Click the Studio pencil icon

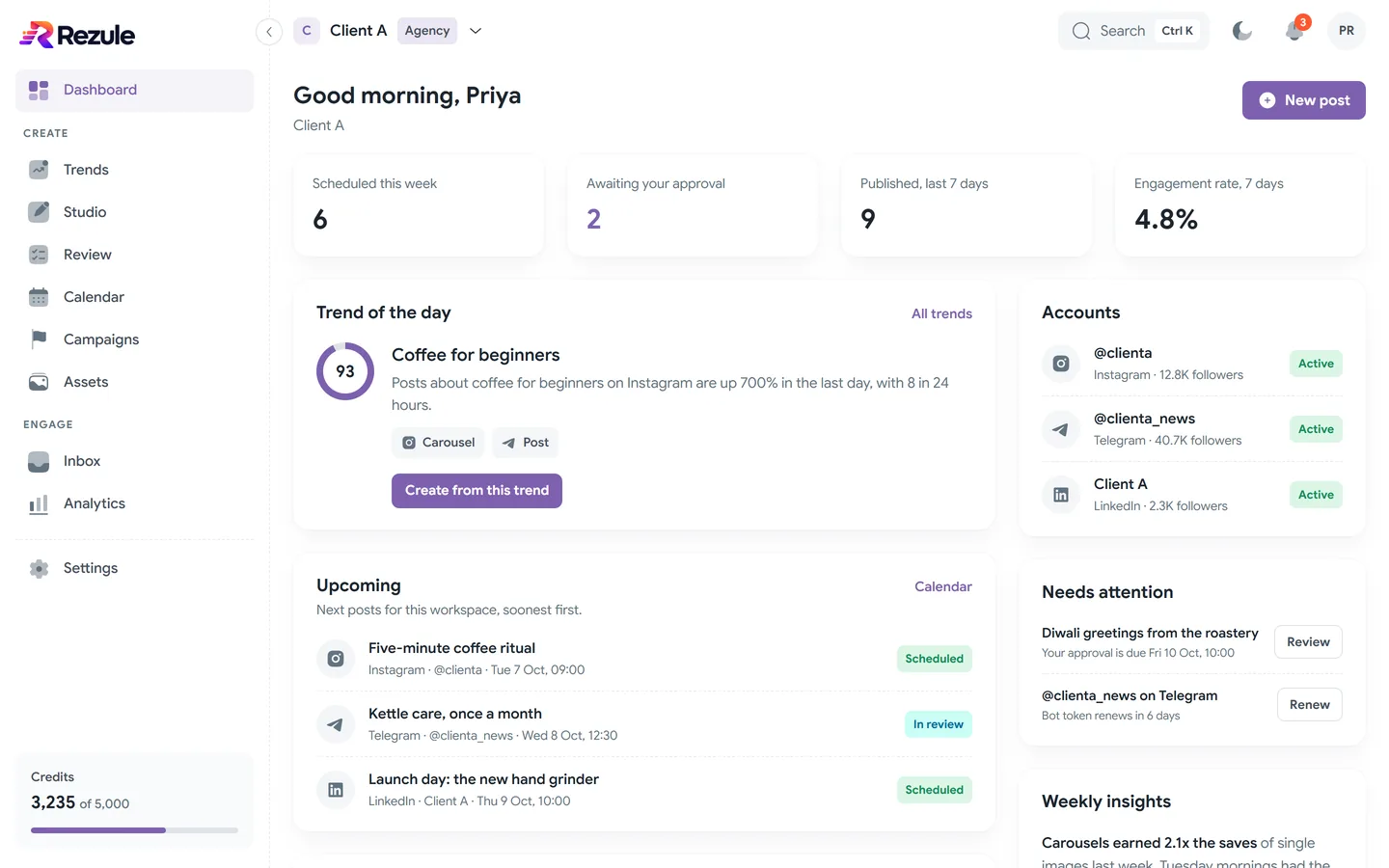point(39,212)
